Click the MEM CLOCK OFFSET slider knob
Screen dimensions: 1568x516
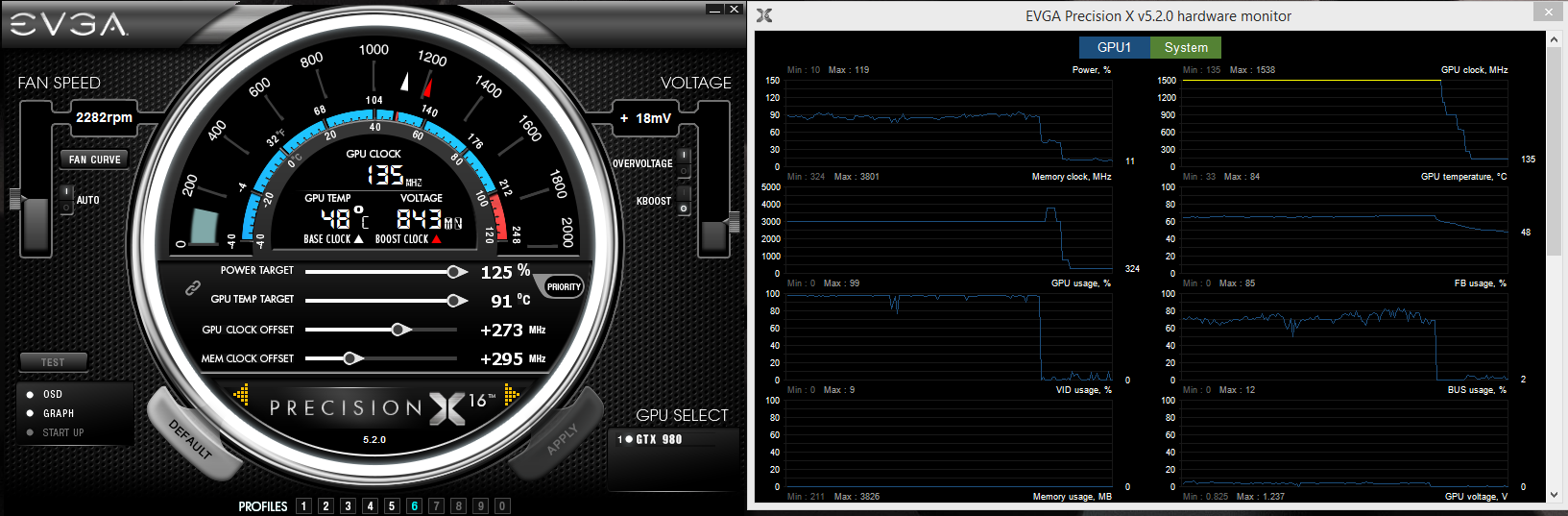coord(351,358)
